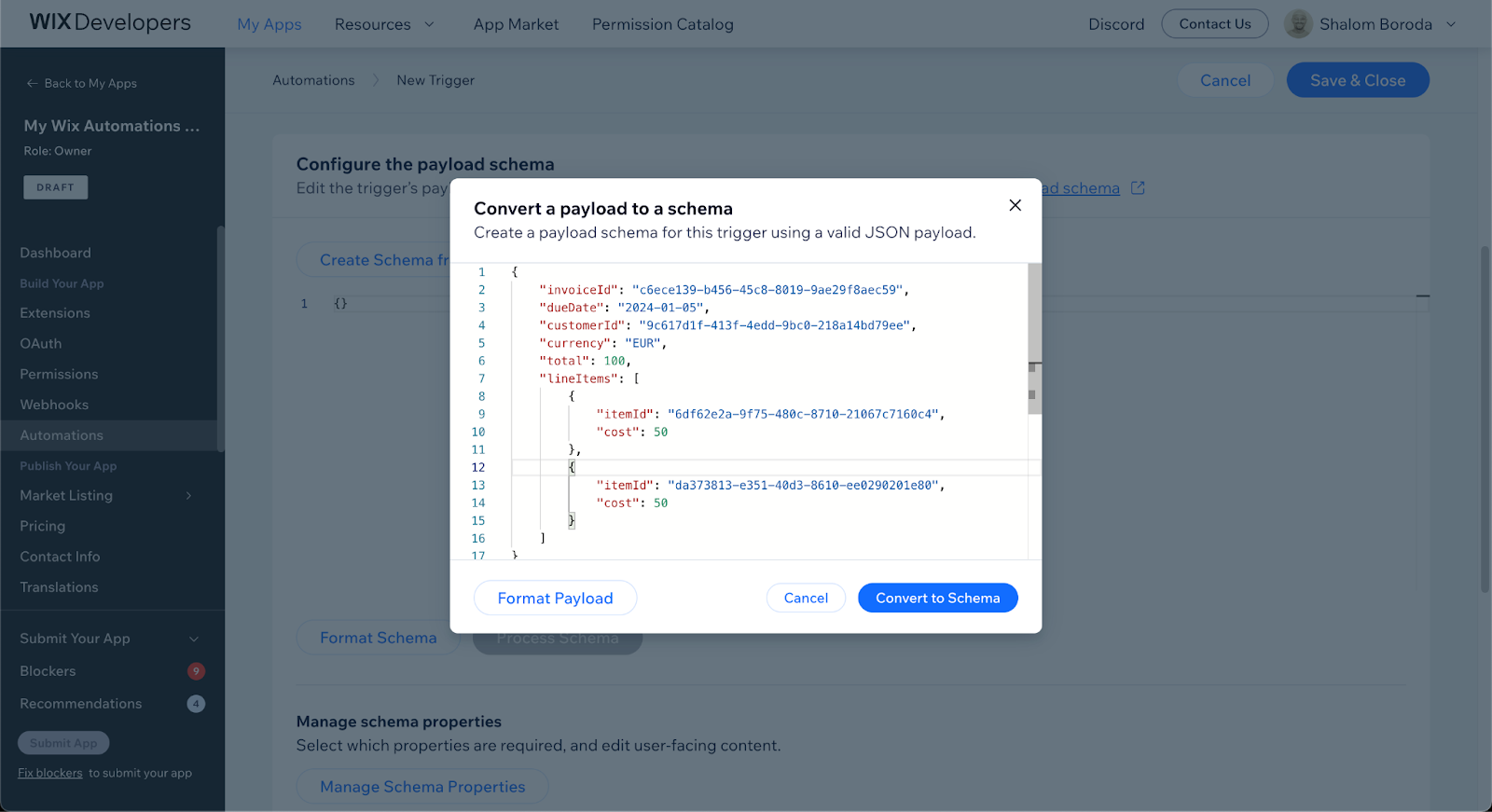Click the "cost": 50 on line 14
This screenshot has height=812, width=1492.
pos(632,502)
